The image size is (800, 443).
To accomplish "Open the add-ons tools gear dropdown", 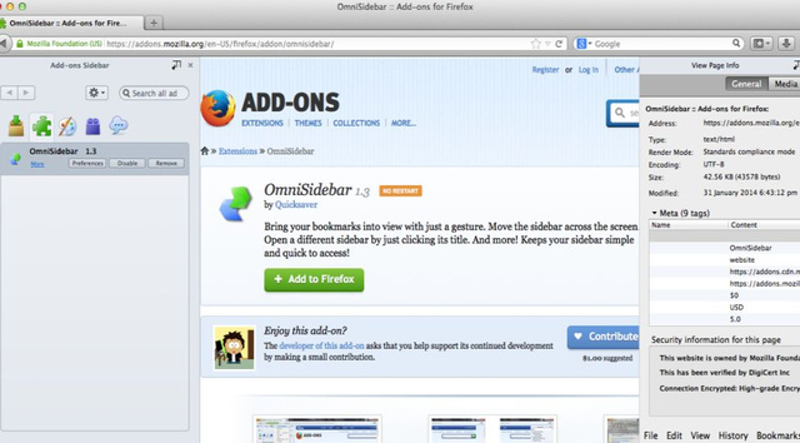I will click(96, 92).
